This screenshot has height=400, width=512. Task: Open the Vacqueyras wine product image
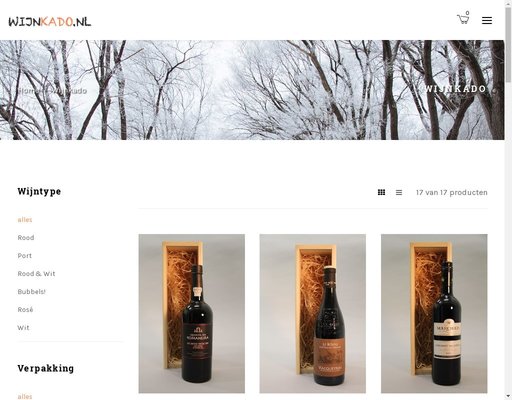click(313, 313)
